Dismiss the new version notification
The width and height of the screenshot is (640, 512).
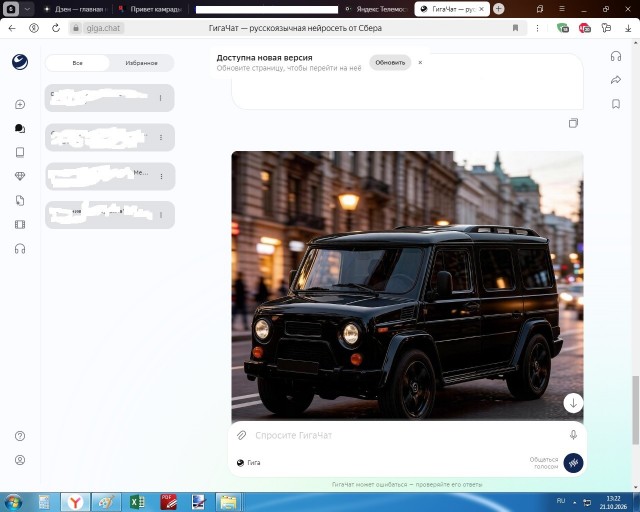point(420,62)
